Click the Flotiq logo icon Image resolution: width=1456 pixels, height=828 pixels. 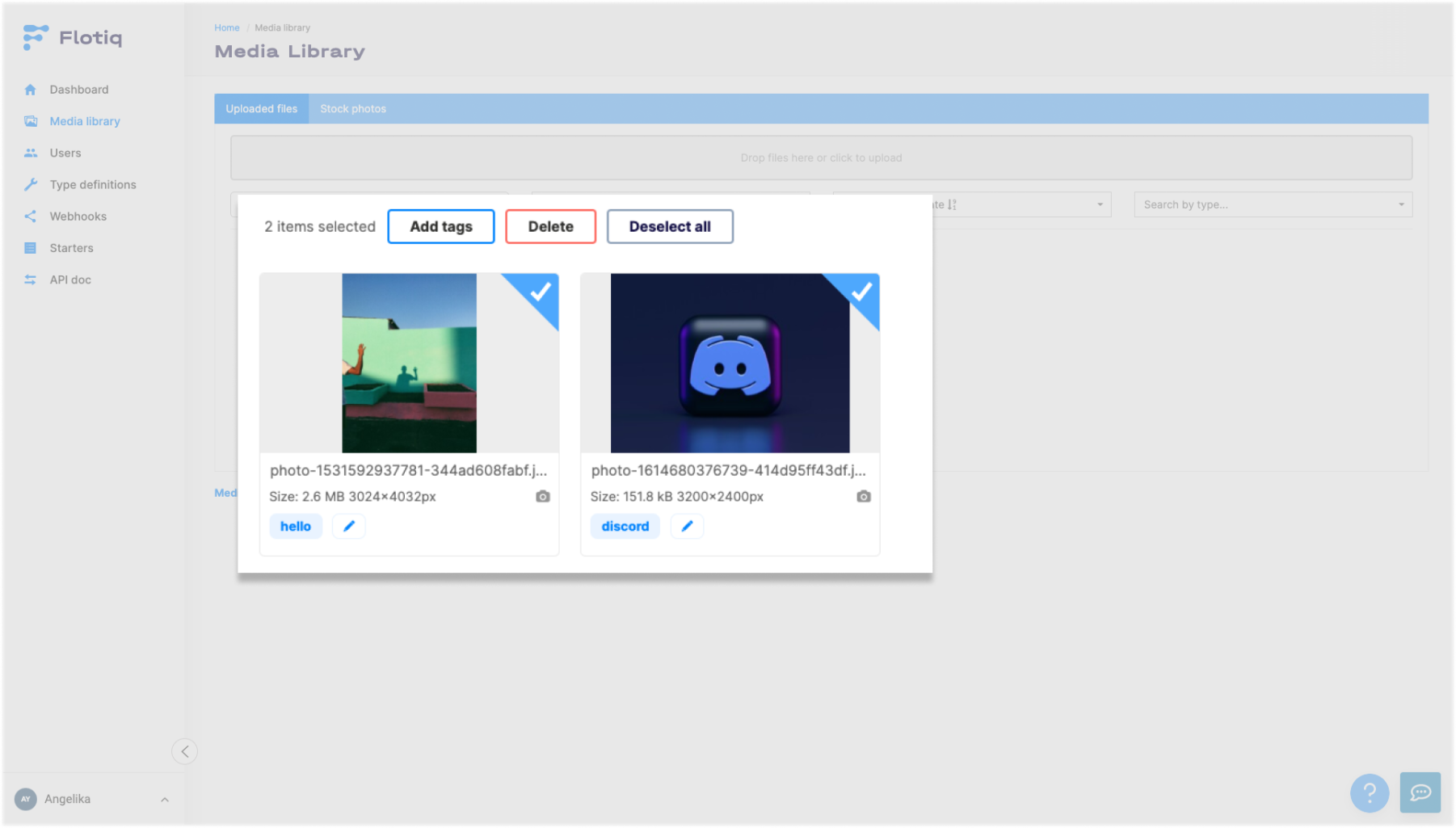[36, 37]
